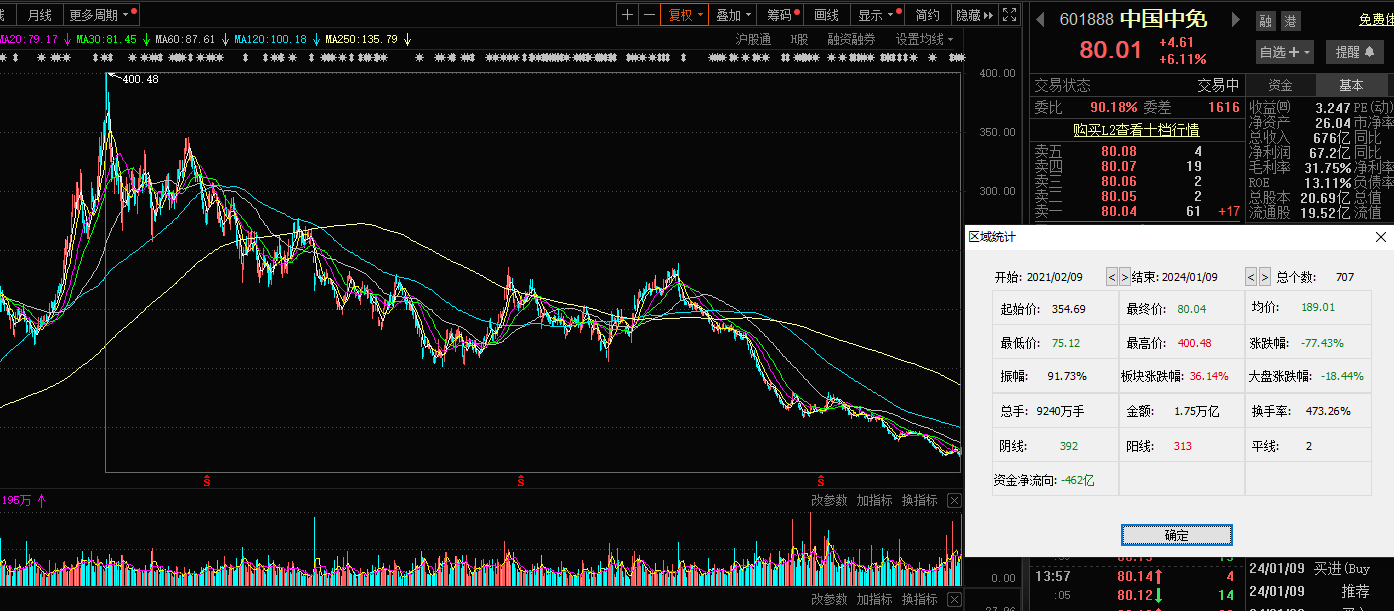1394x611 pixels.
Task: Click the 提醒 bell alert button
Action: [x=1355, y=52]
